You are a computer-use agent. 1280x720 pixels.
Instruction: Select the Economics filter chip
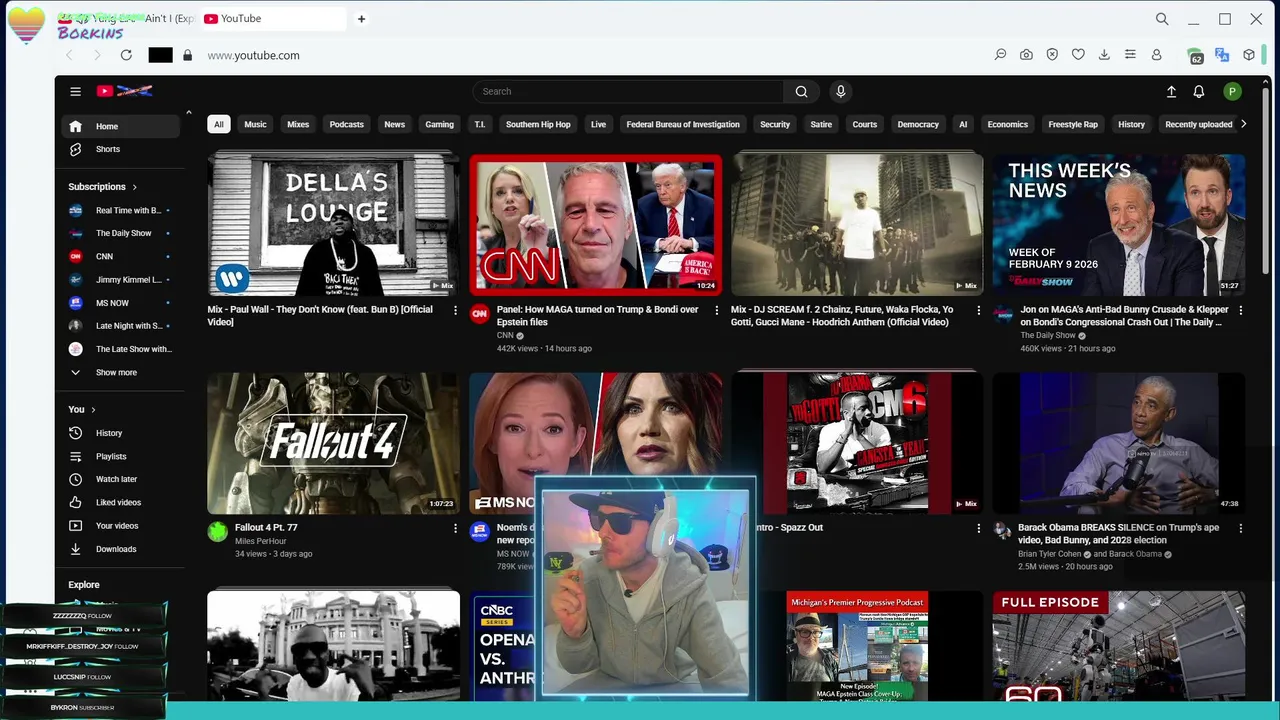(1007, 124)
